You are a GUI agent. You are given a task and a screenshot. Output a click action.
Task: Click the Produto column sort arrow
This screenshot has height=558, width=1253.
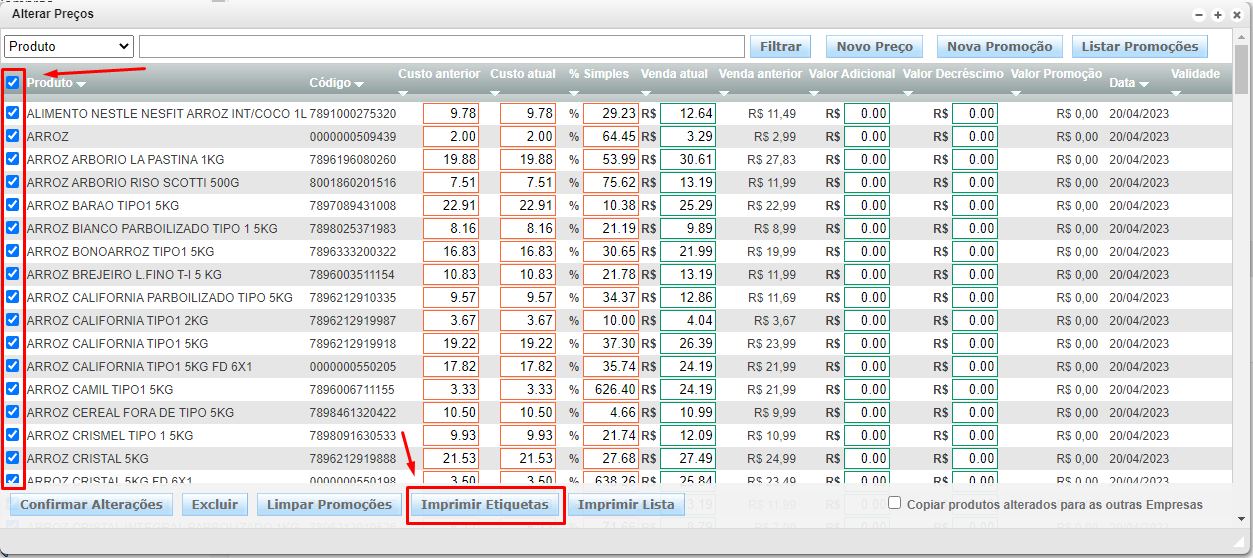click(81, 84)
